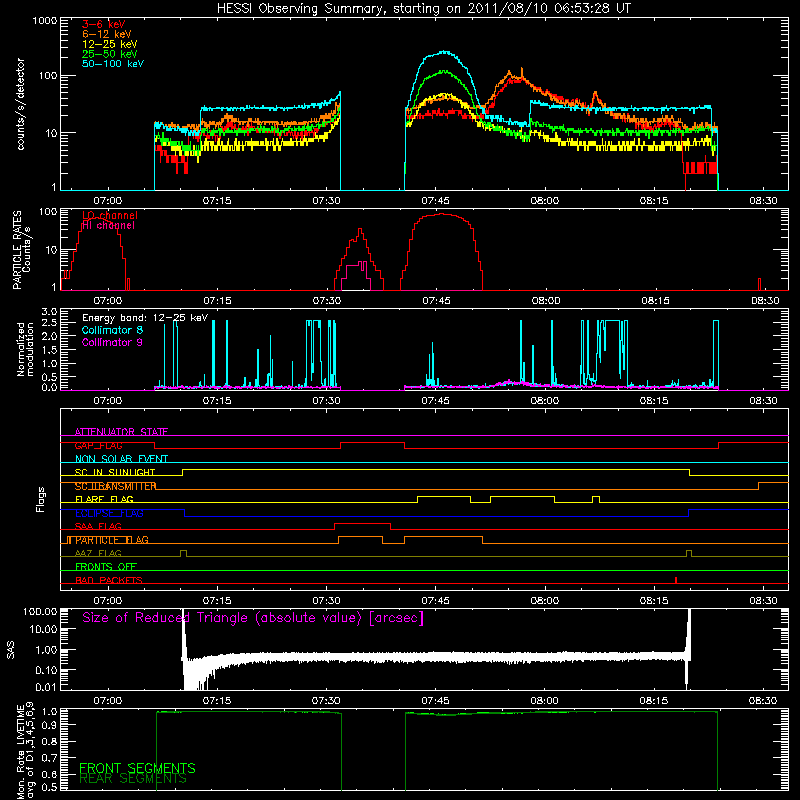Select the Collimator 9 legend label

pos(112,342)
